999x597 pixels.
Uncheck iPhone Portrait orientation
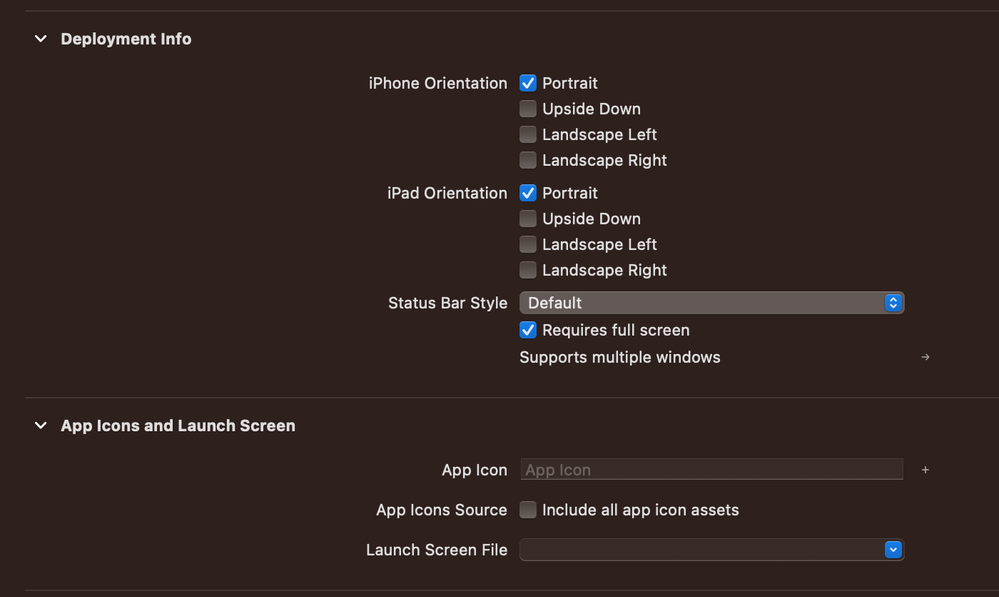click(x=528, y=83)
